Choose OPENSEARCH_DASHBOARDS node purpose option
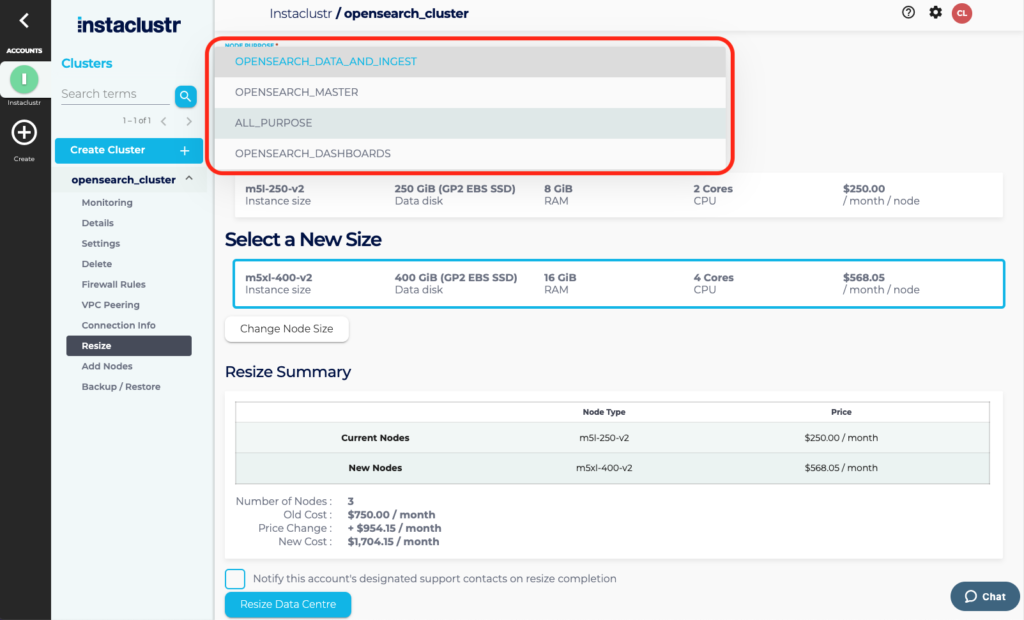This screenshot has width=1024, height=620. tap(312, 154)
